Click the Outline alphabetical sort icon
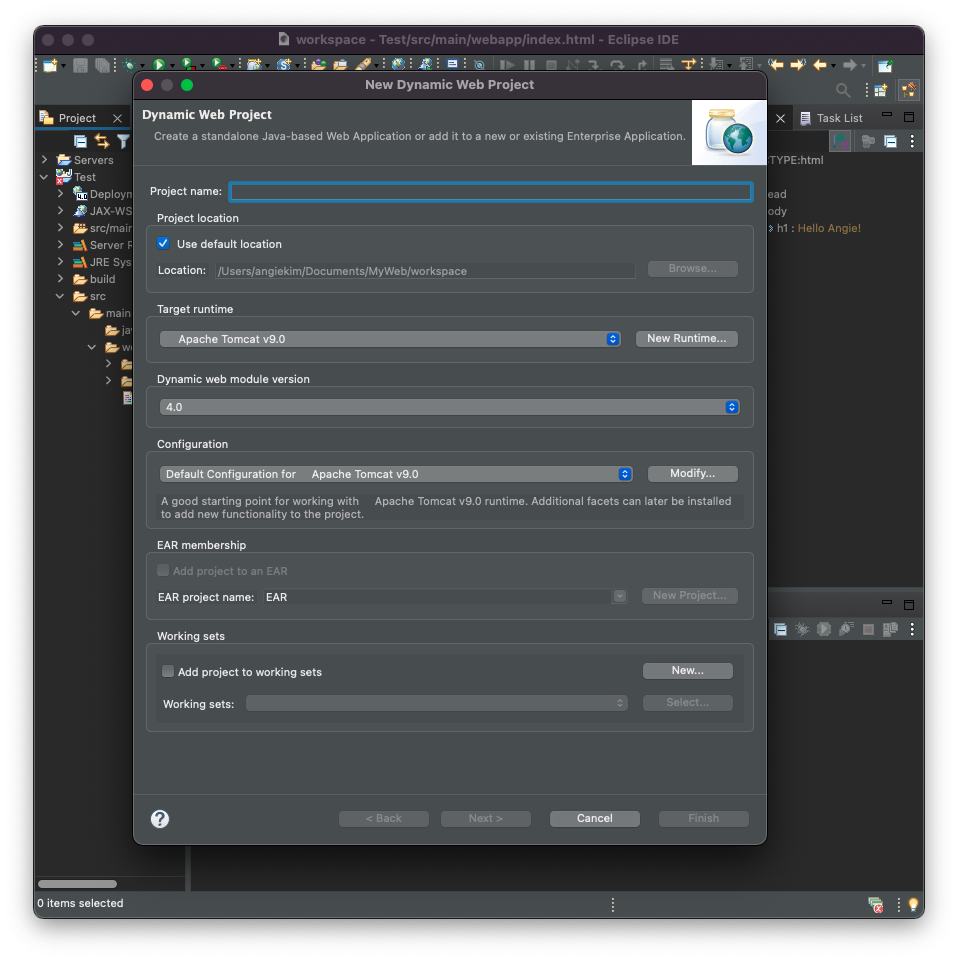 pyautogui.click(x=840, y=141)
